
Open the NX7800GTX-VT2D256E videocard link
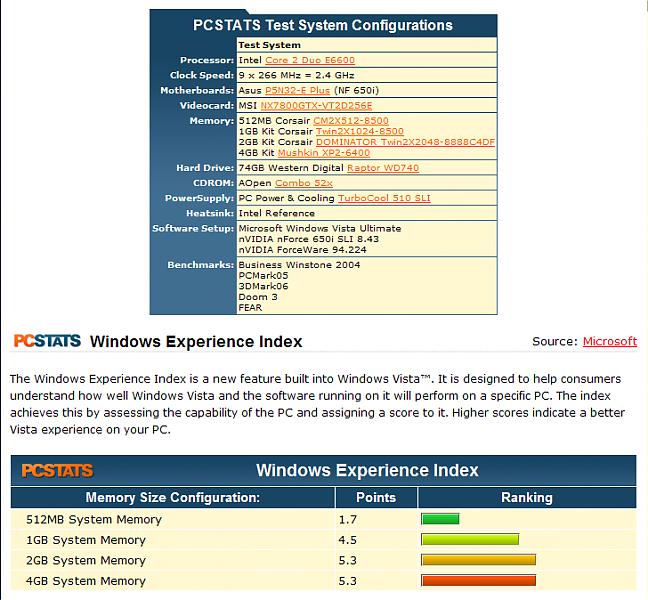(316, 106)
